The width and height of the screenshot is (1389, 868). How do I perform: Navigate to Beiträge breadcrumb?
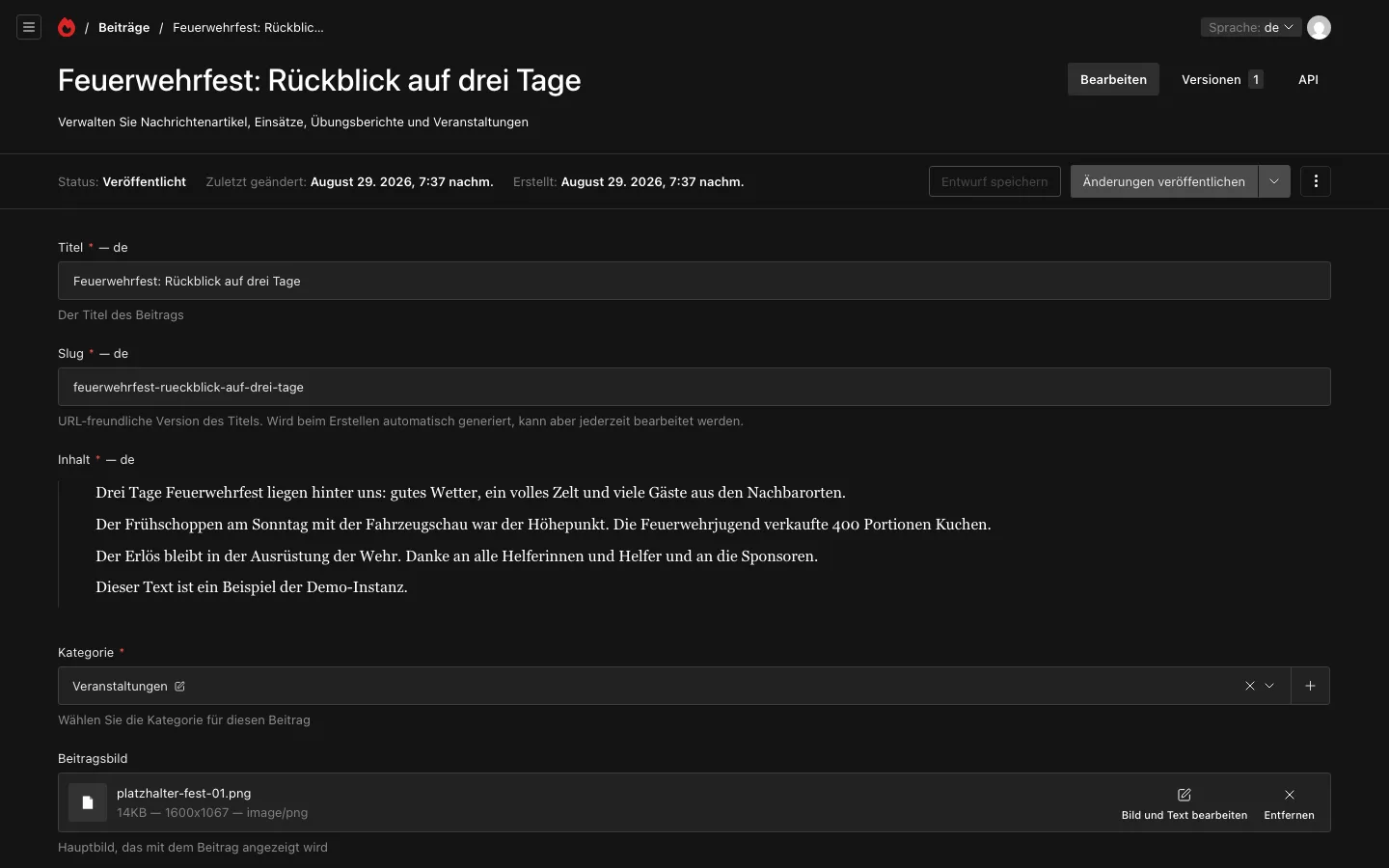123,27
